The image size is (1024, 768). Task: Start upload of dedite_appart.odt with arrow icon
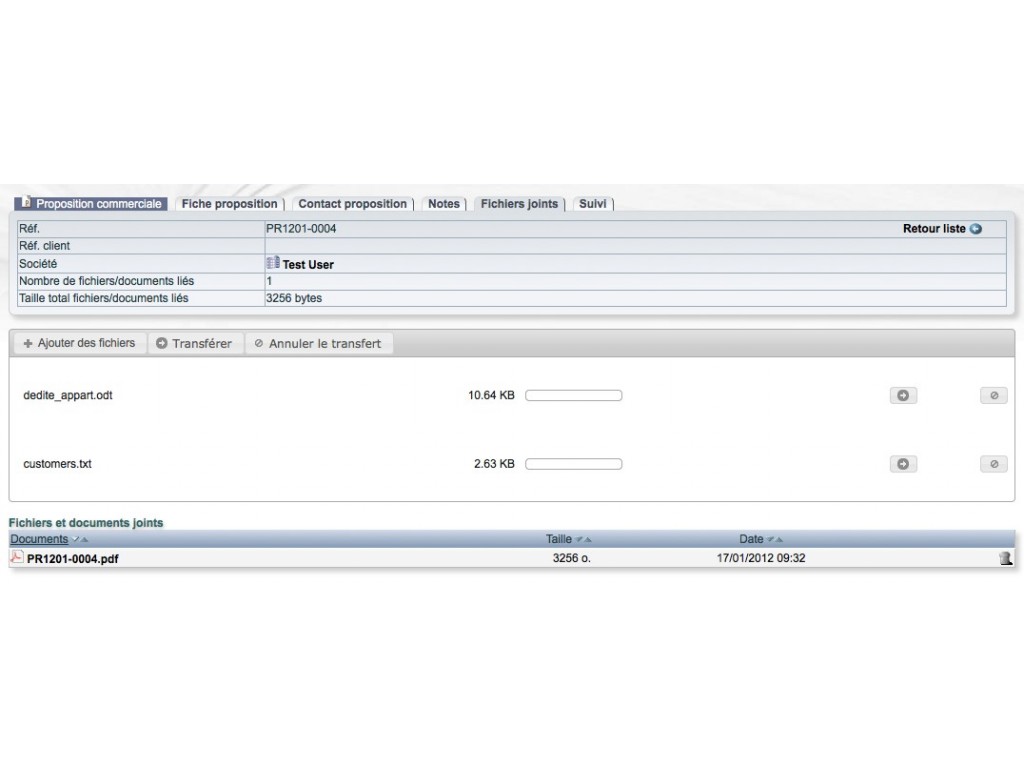point(903,395)
